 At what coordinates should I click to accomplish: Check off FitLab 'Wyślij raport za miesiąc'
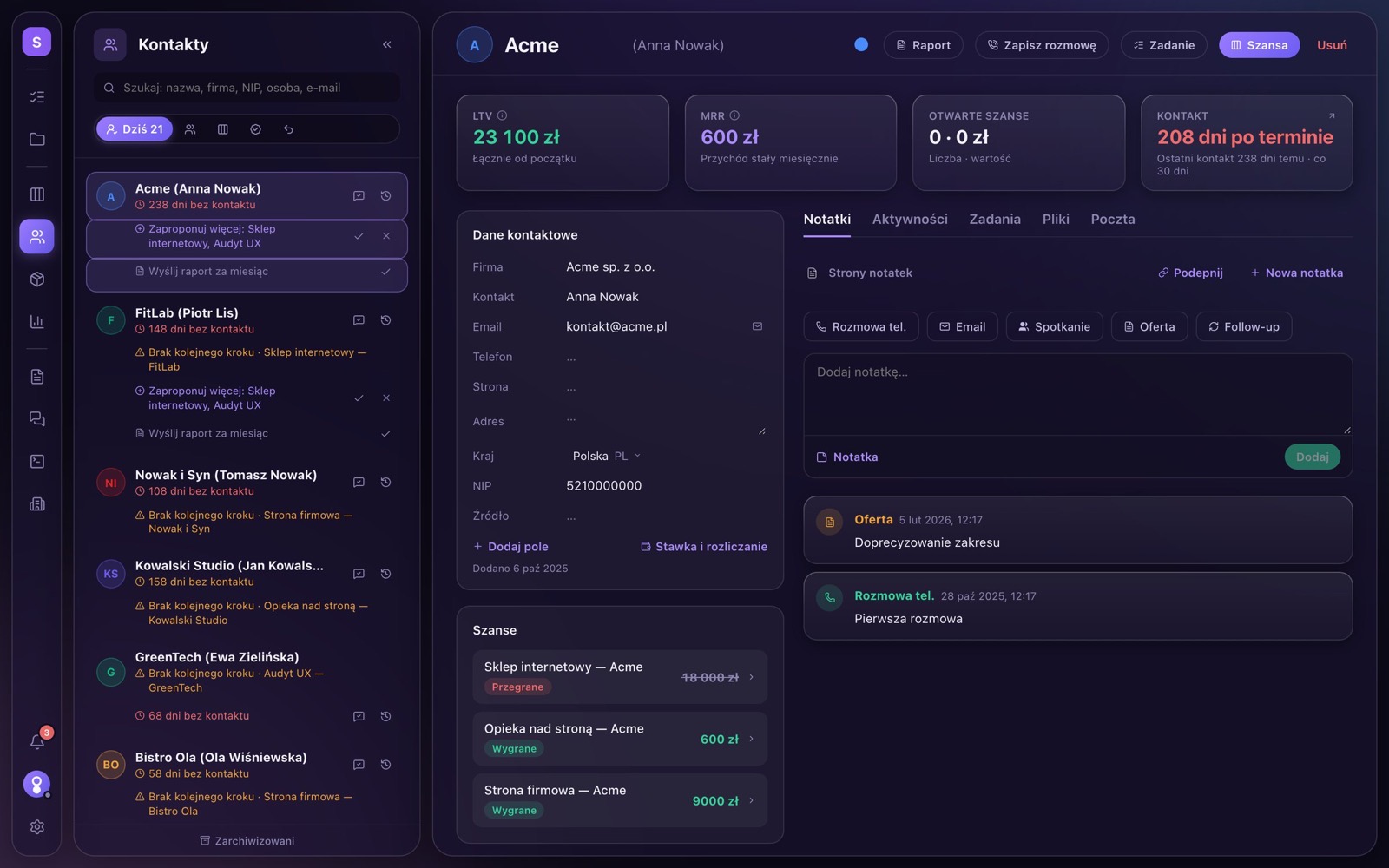tap(385, 433)
